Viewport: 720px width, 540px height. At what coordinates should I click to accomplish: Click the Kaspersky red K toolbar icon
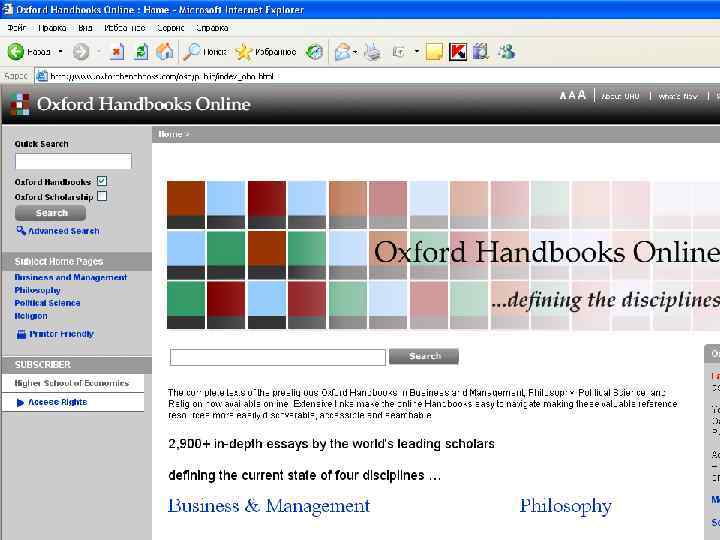tap(458, 52)
